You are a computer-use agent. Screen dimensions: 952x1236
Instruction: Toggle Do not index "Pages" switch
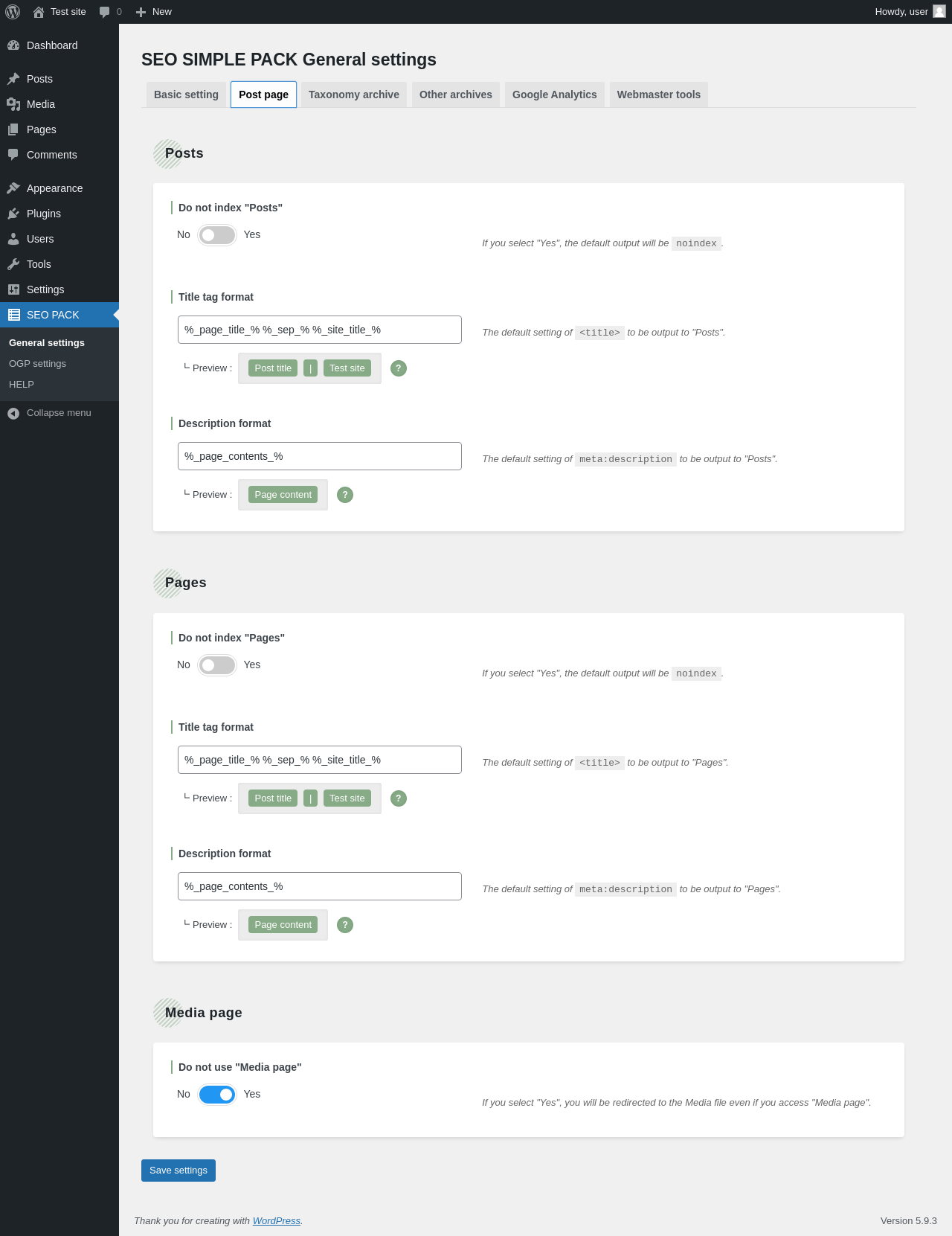click(217, 665)
